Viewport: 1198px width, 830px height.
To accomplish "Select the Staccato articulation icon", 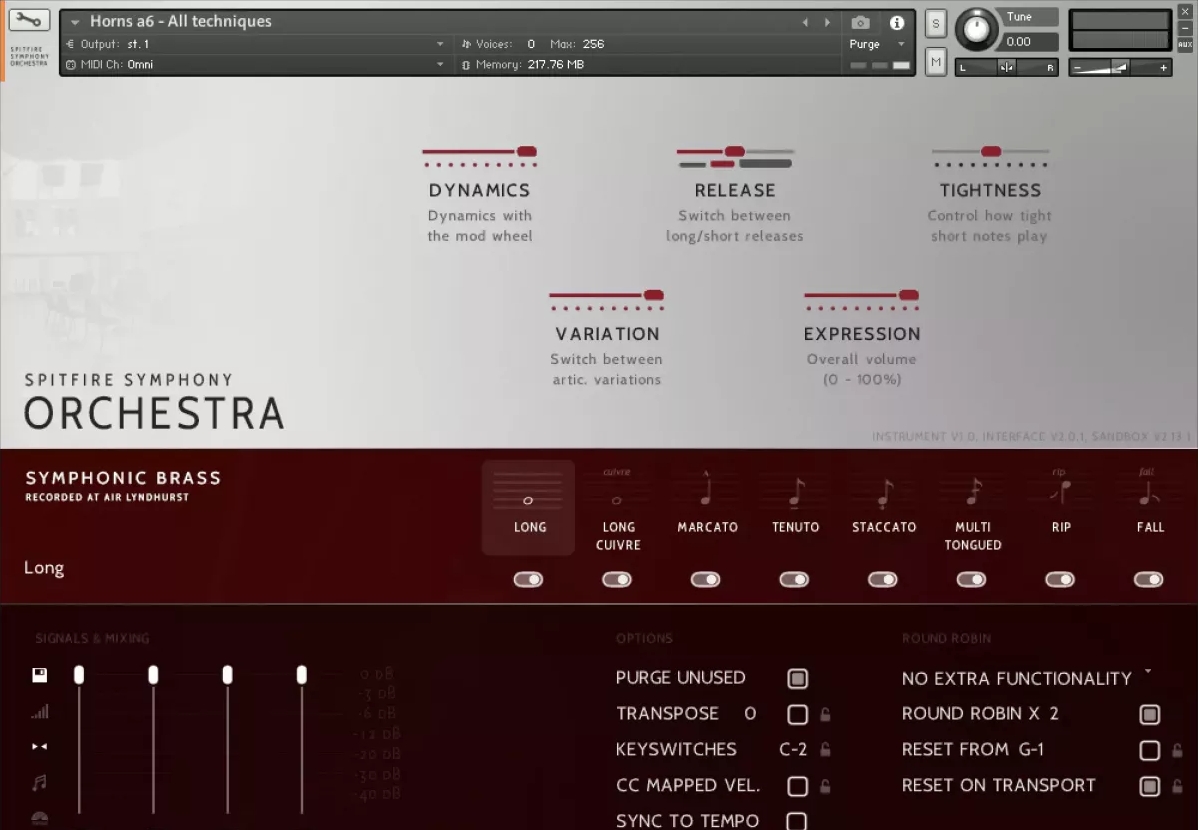I will [884, 492].
